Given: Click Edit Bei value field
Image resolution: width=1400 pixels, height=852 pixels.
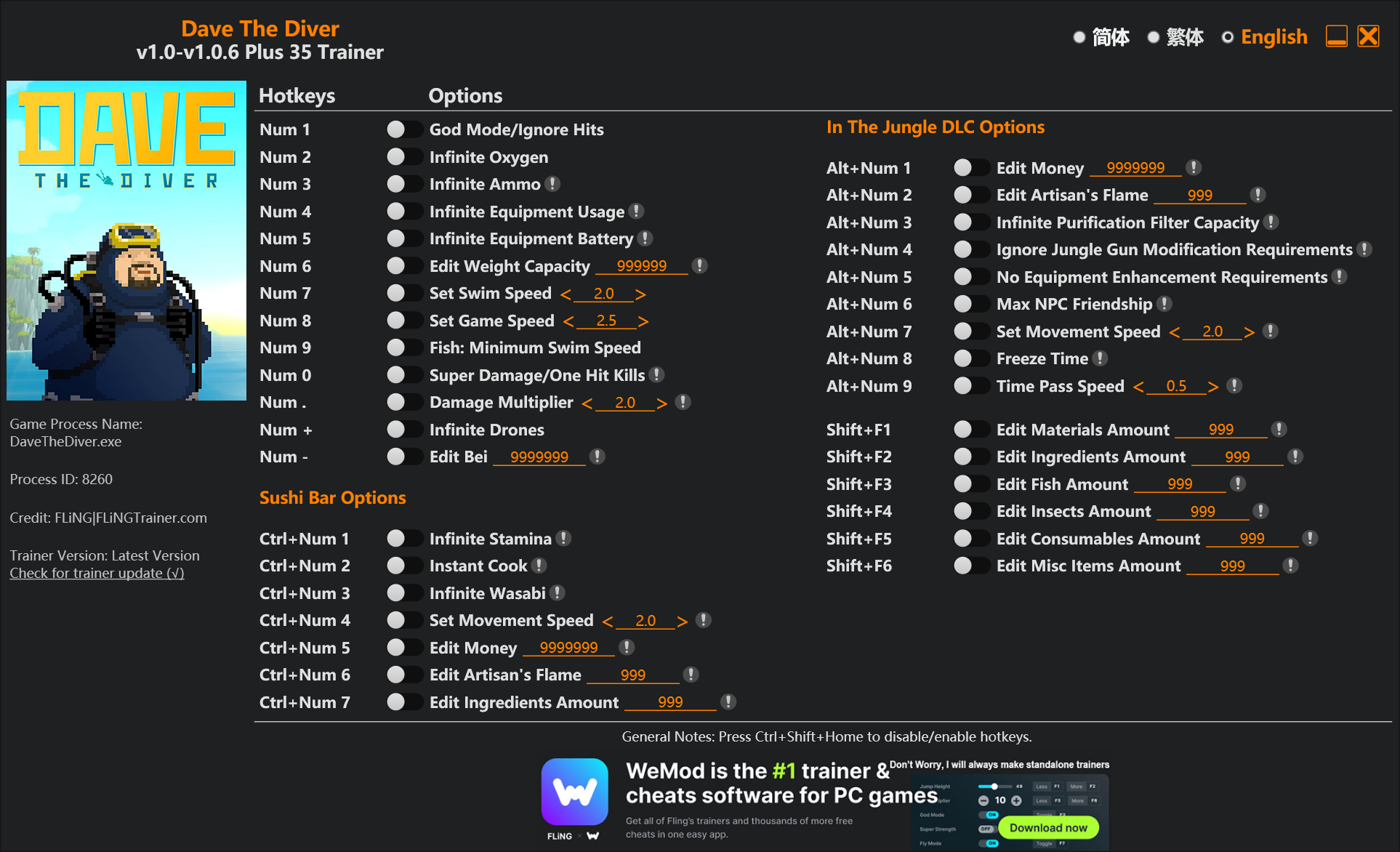Looking at the screenshot, I should 539,457.
